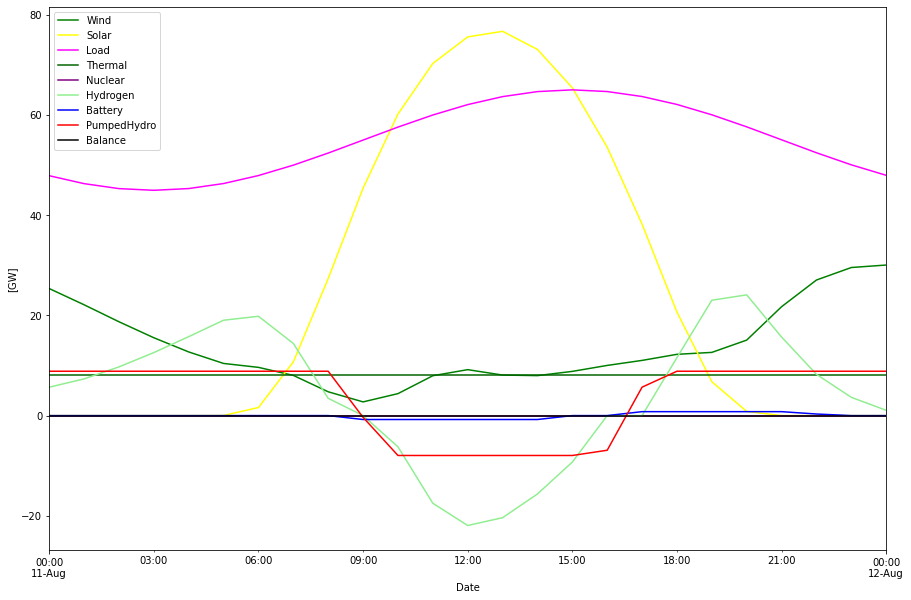This screenshot has width=911, height=600.
Task: Click the 60 y-axis tick label
Action: [x=36, y=115]
